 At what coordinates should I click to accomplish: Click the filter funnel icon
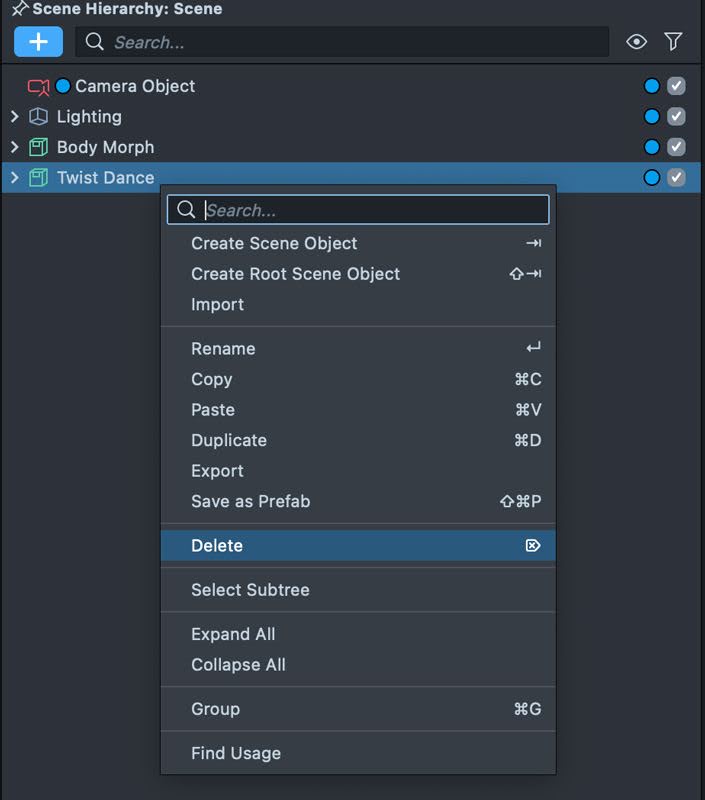click(x=674, y=42)
